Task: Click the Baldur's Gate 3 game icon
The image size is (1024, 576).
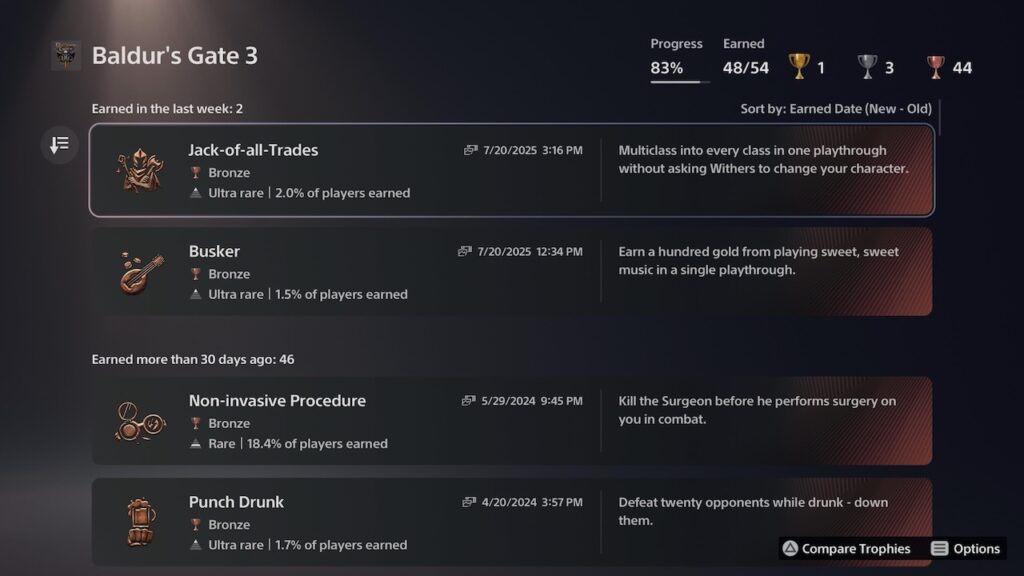Action: 66,56
